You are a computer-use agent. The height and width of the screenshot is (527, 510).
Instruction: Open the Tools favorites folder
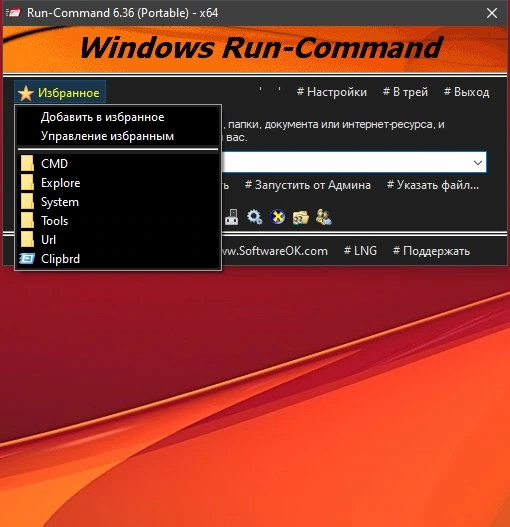click(118, 221)
